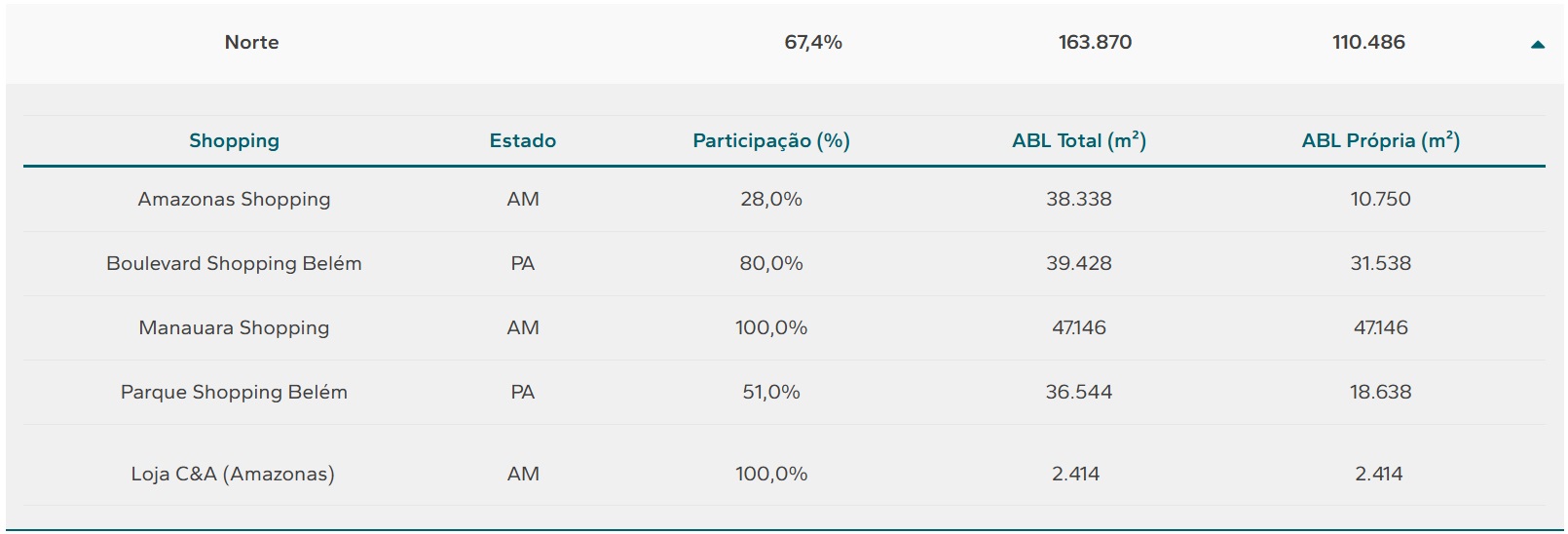Click Boulevard Shopping Belém's PA state cell

(x=523, y=263)
